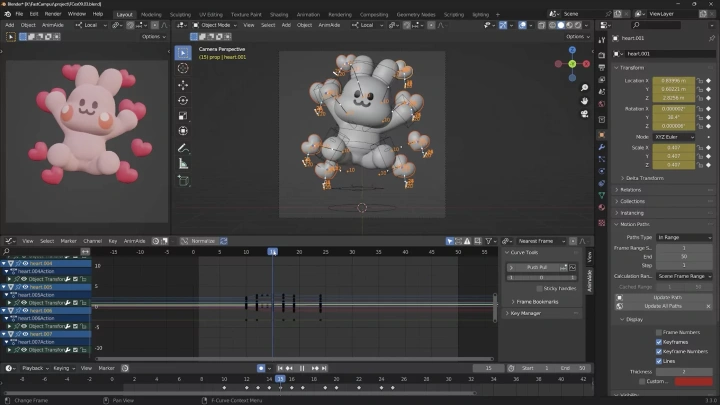Select the Cursor tool
This screenshot has height=405, width=720.
pyautogui.click(x=183, y=68)
